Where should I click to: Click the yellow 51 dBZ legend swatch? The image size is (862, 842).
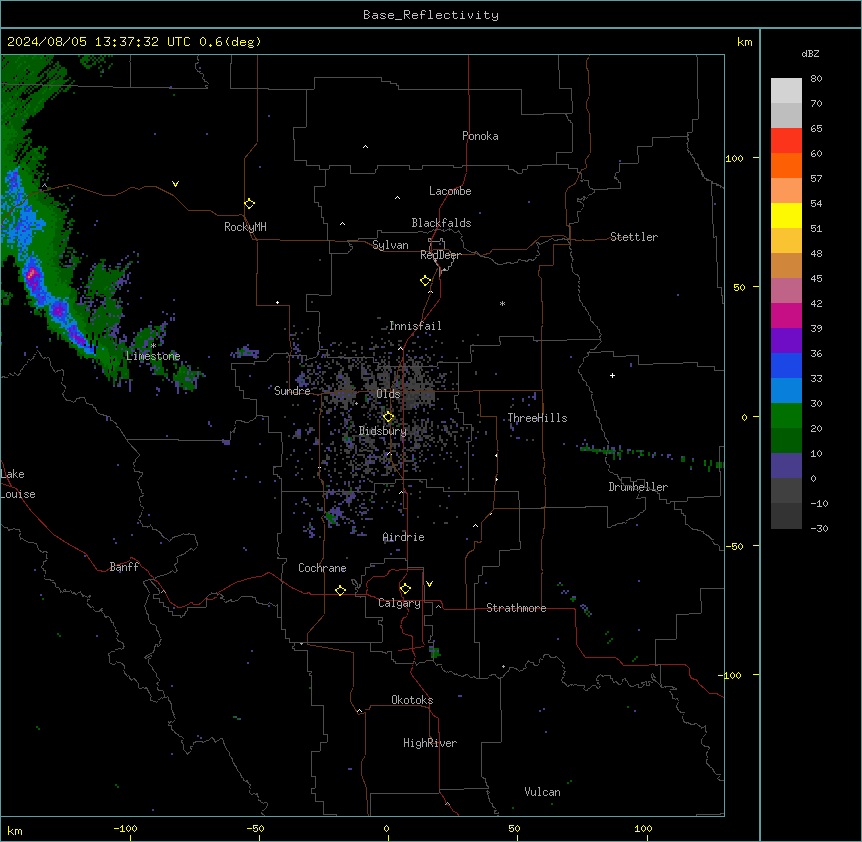tap(786, 215)
